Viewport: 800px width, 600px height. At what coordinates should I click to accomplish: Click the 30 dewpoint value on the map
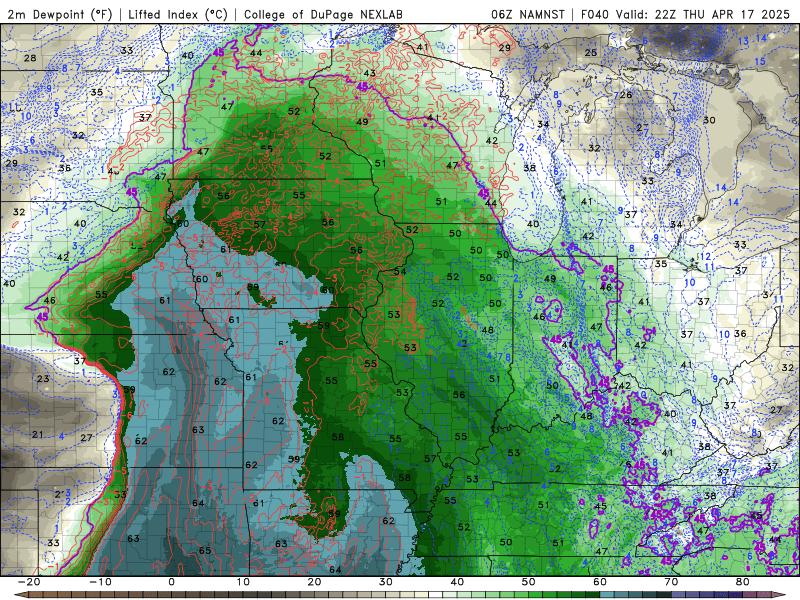click(709, 120)
